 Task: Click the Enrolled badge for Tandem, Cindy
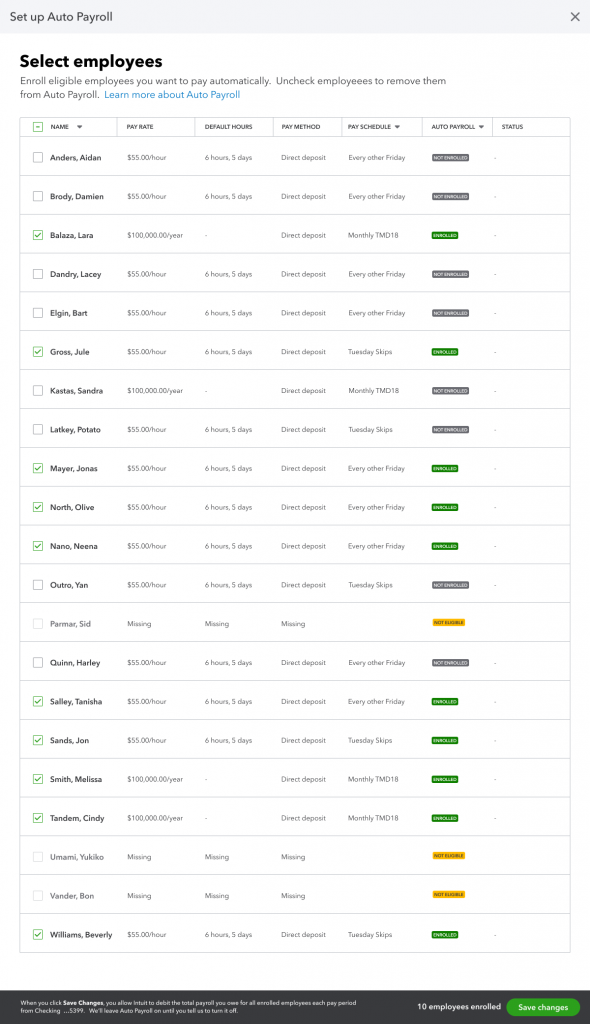[x=445, y=818]
